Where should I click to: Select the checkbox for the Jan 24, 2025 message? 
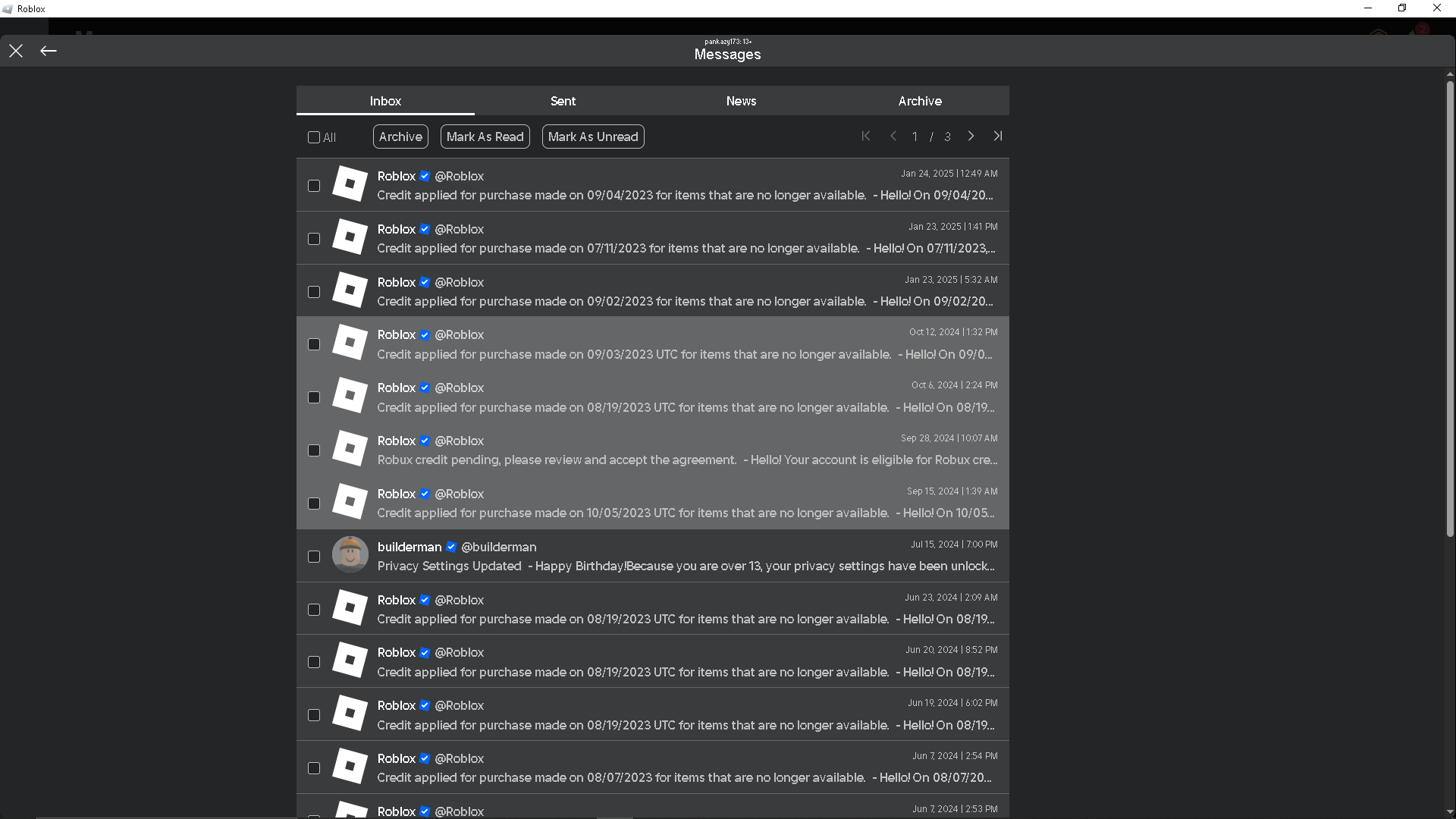pos(314,186)
